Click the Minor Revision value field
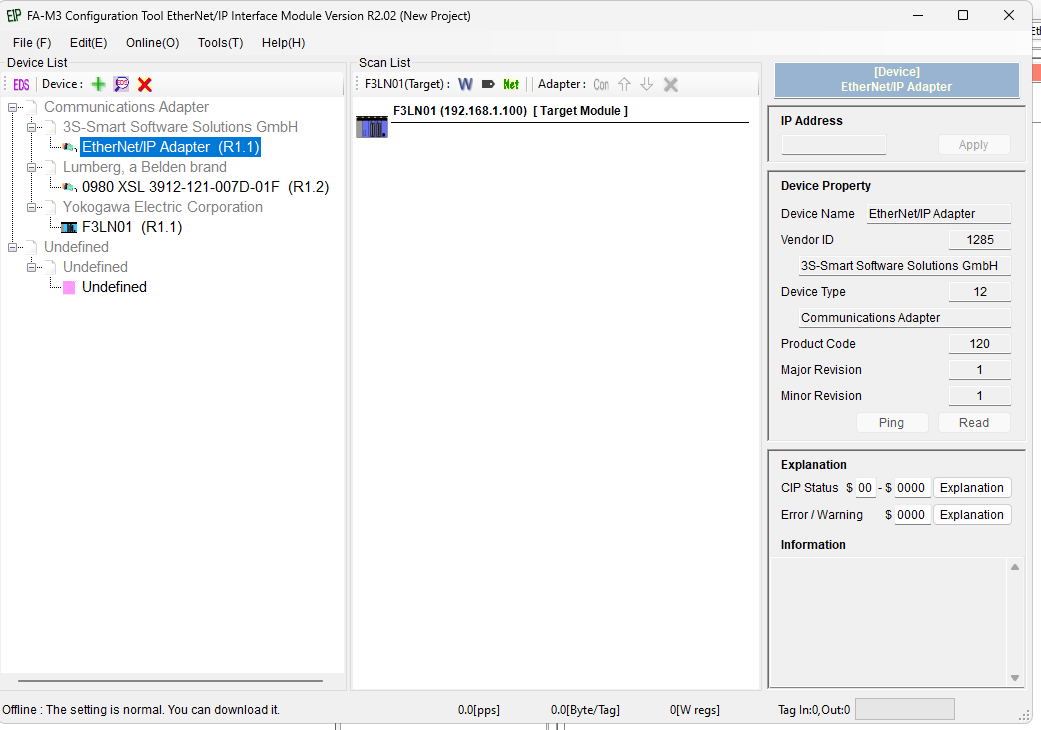 pos(980,396)
